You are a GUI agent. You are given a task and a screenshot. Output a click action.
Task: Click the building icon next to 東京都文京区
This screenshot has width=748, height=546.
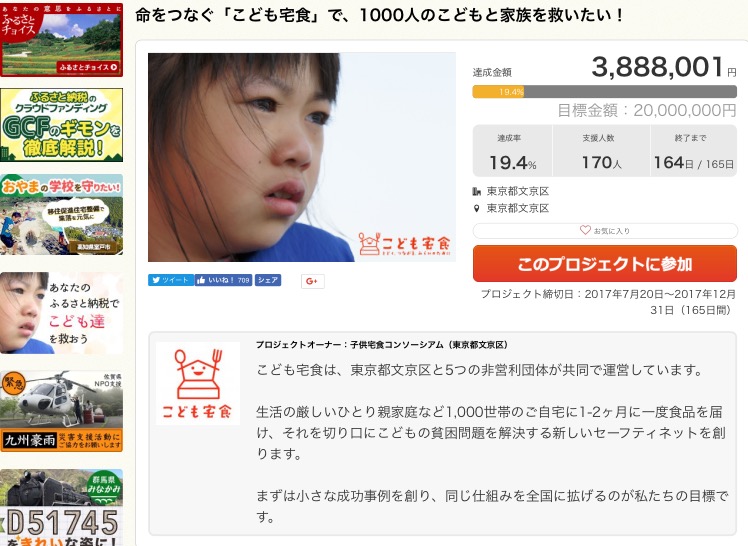(x=476, y=192)
